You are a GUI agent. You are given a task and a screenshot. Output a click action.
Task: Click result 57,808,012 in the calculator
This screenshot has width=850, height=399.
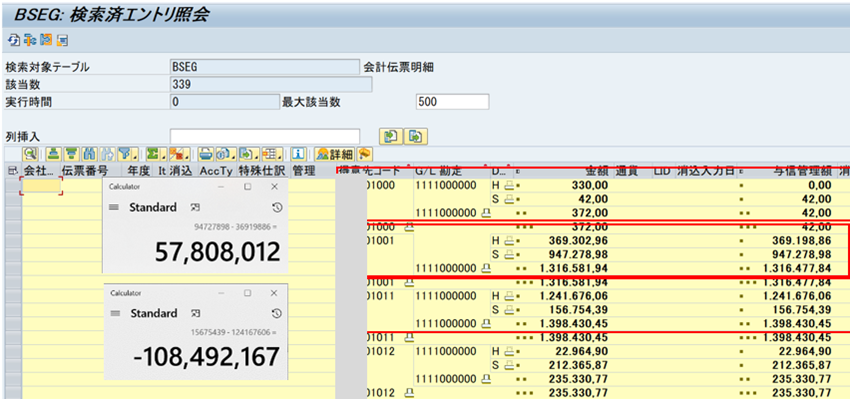pos(217,252)
